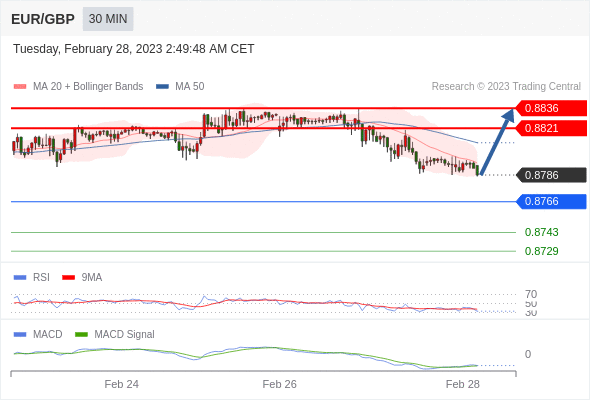Click the 'MA 20 + Bollinger Bands' legend label
The width and height of the screenshot is (590, 400).
pyautogui.click(x=88, y=87)
